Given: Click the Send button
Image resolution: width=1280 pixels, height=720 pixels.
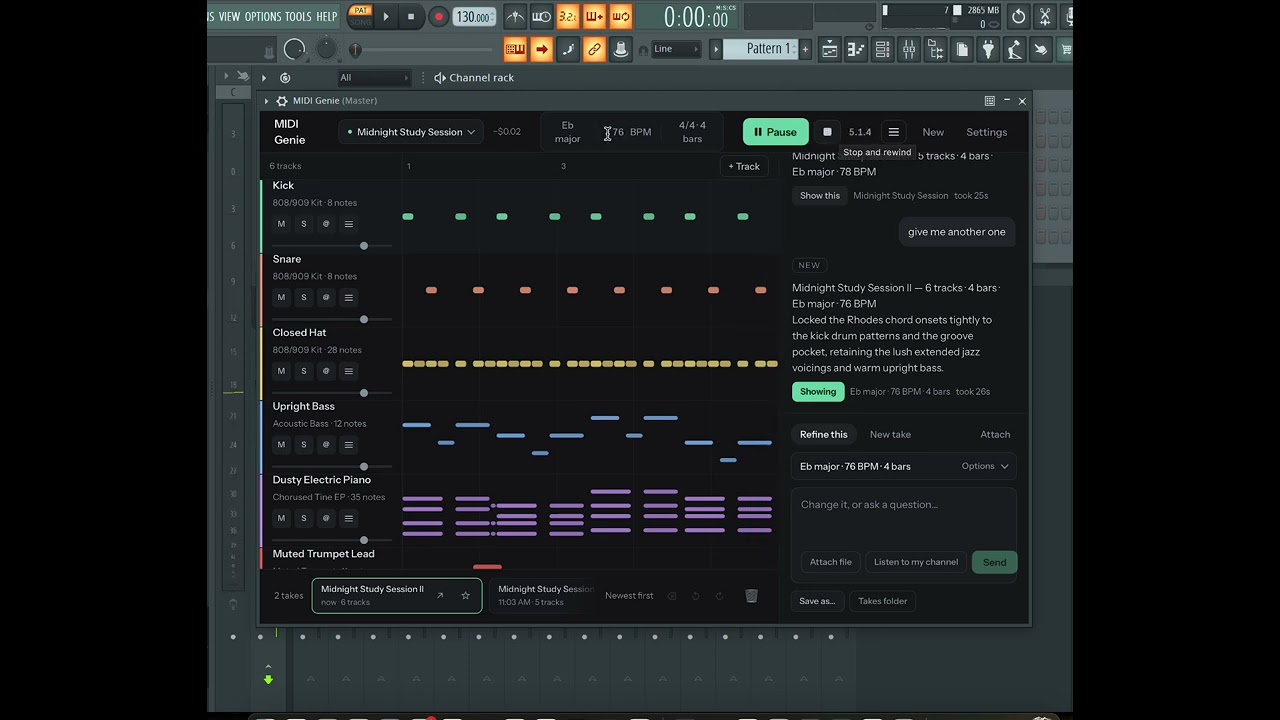Looking at the screenshot, I should pos(995,562).
